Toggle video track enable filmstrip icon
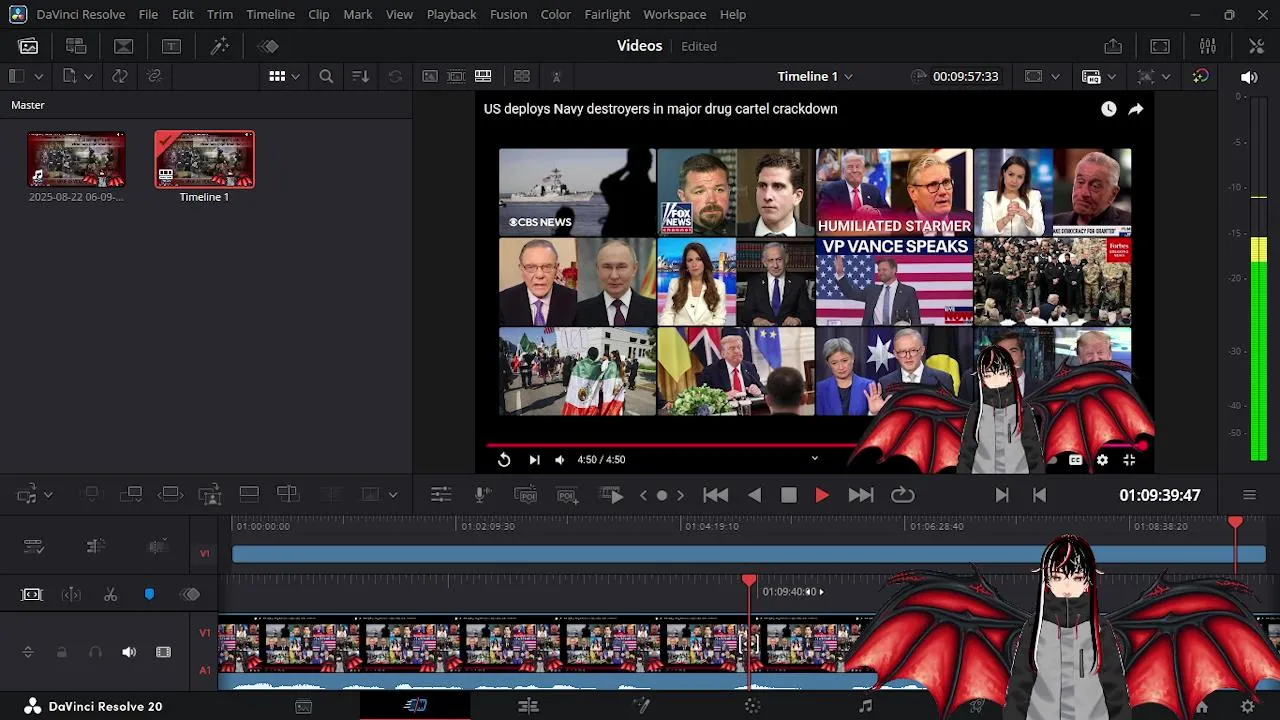The height and width of the screenshot is (720, 1280). (163, 652)
